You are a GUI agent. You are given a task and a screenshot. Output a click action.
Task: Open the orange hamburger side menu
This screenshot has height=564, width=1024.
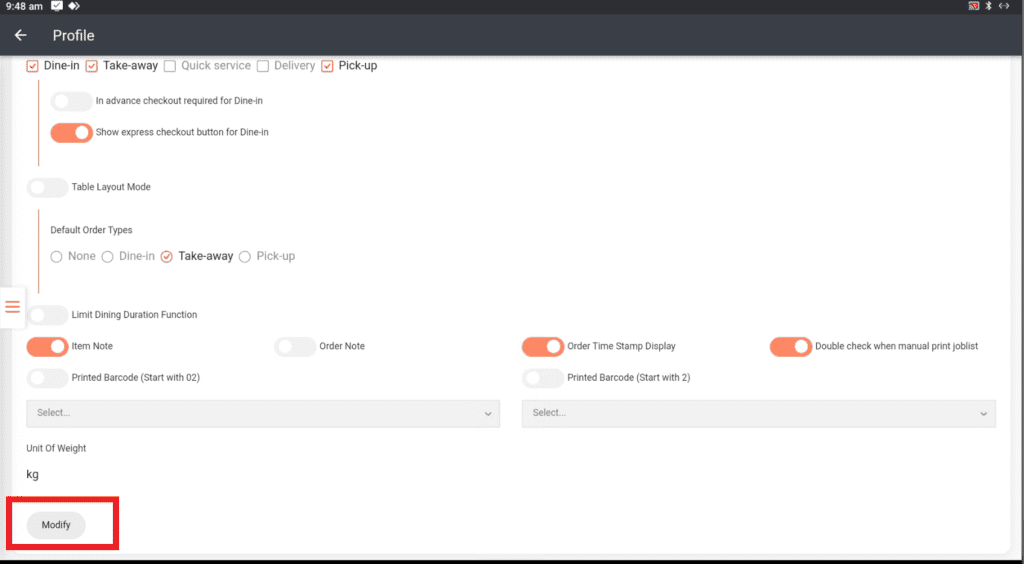pyautogui.click(x=13, y=307)
